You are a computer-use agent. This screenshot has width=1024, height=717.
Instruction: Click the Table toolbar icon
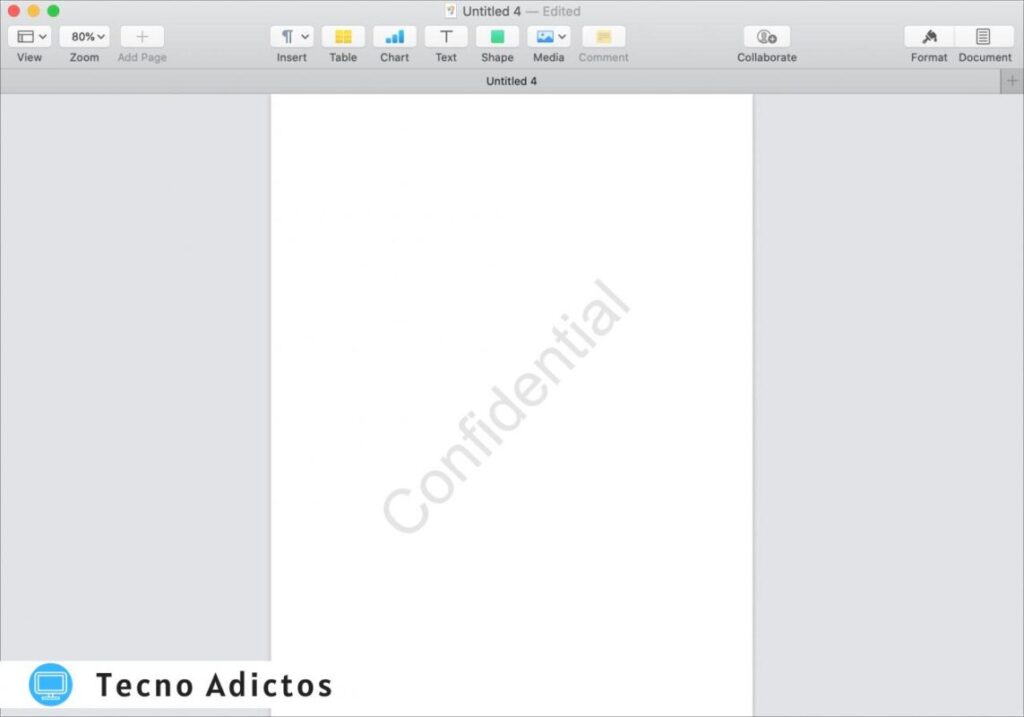tap(343, 37)
